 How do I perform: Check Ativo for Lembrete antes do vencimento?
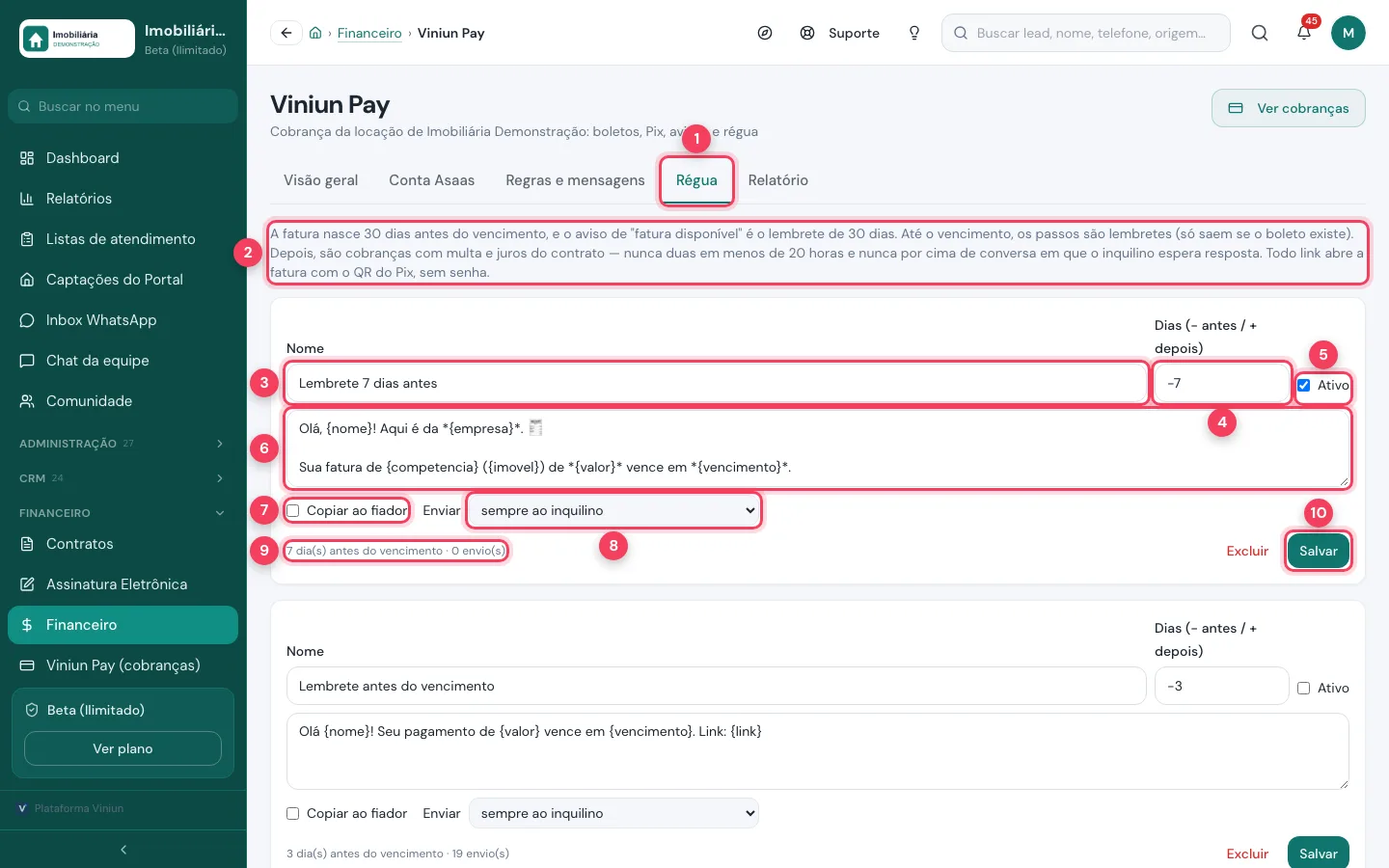1304,688
